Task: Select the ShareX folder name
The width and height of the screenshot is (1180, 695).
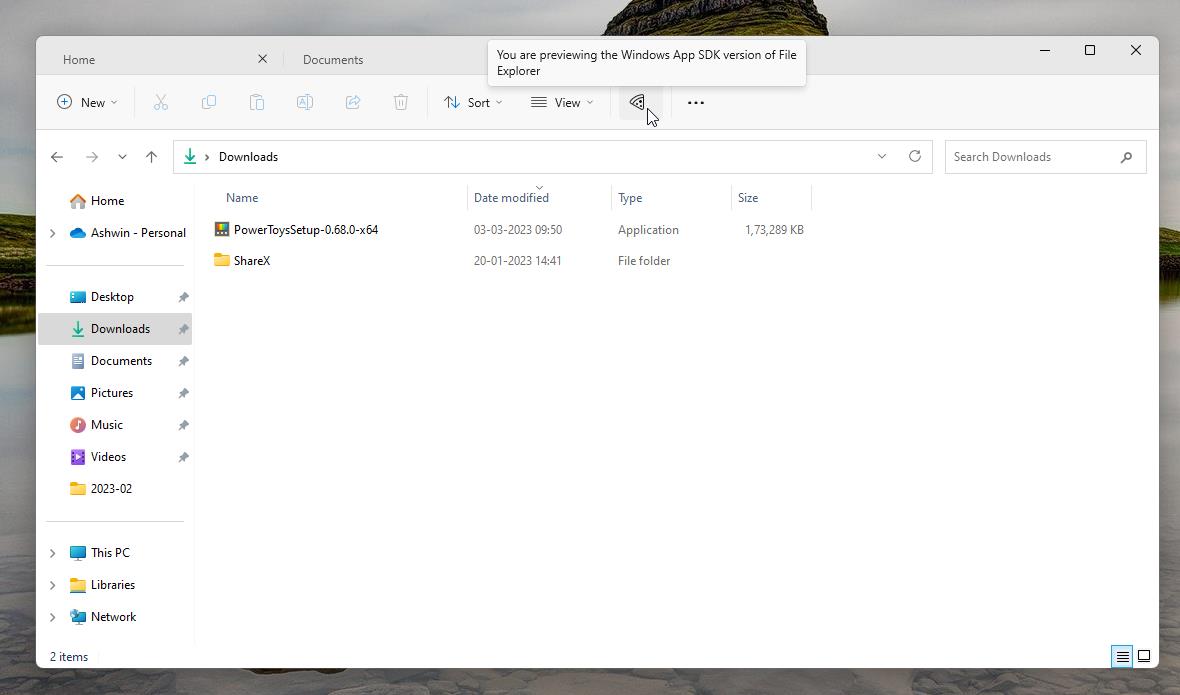Action: point(251,260)
